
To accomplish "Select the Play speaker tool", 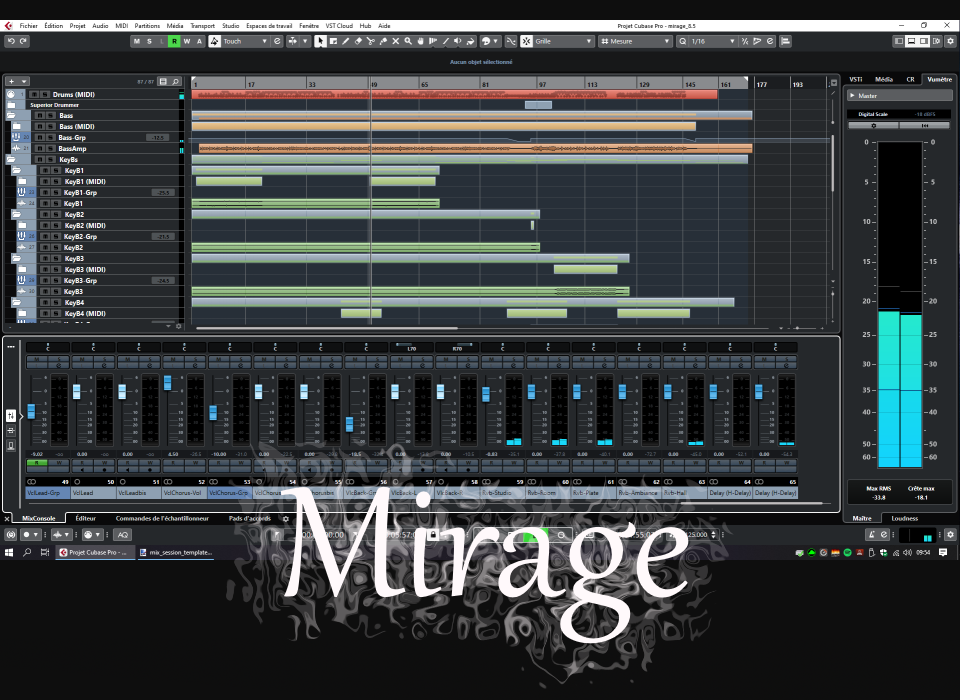I will tap(457, 41).
